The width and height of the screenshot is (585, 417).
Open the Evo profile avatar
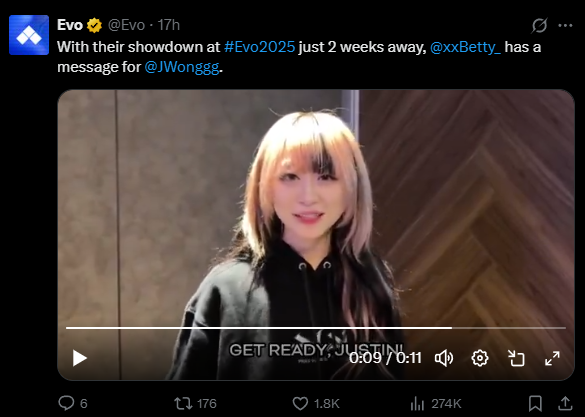[29, 35]
